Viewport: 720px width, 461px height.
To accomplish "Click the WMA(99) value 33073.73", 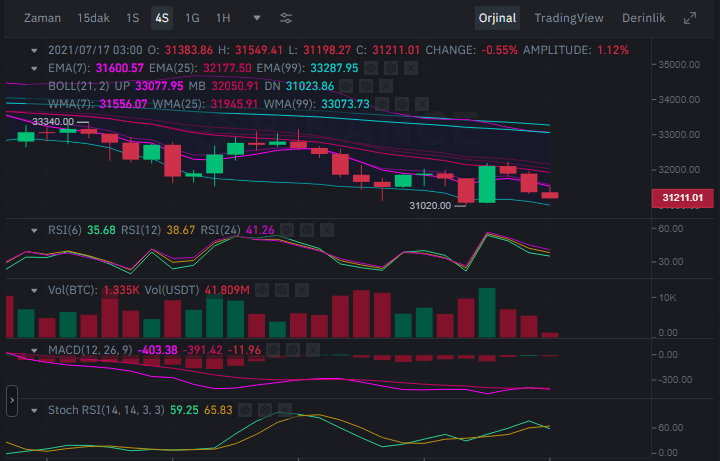I will (x=345, y=104).
